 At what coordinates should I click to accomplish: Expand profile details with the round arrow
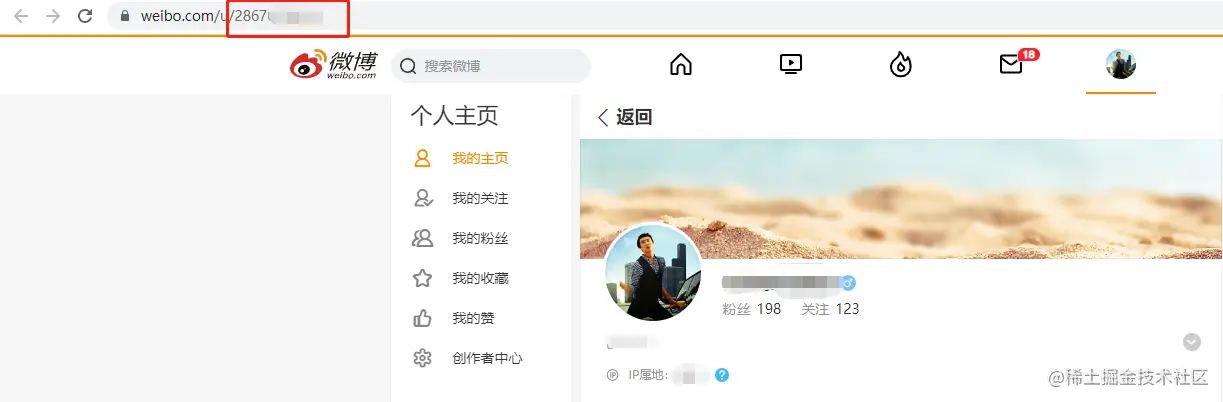coord(1191,342)
